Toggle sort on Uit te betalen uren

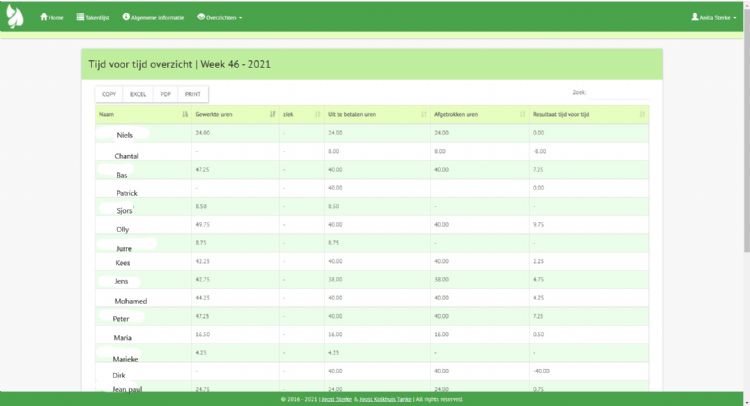pyautogui.click(x=425, y=114)
